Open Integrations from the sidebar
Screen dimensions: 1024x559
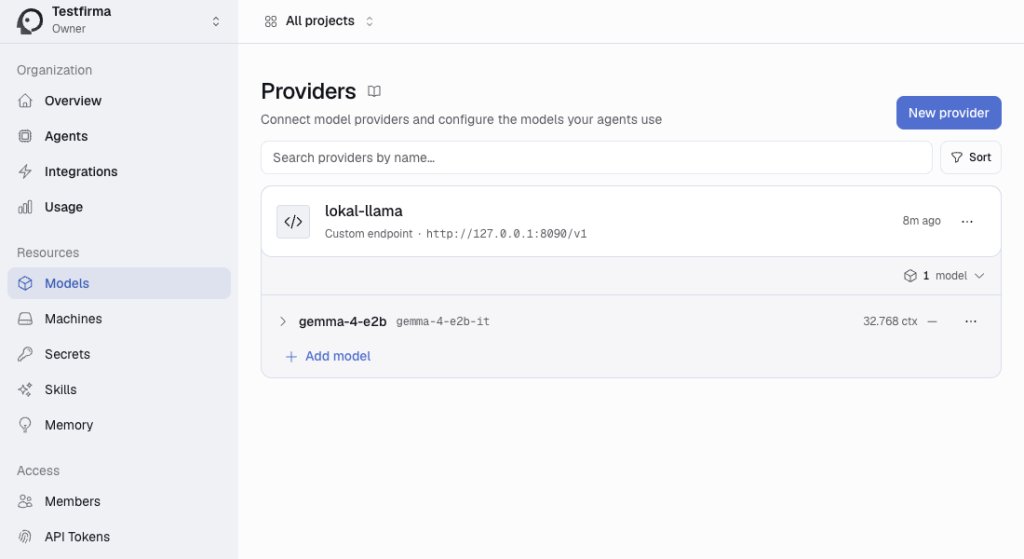click(119, 171)
